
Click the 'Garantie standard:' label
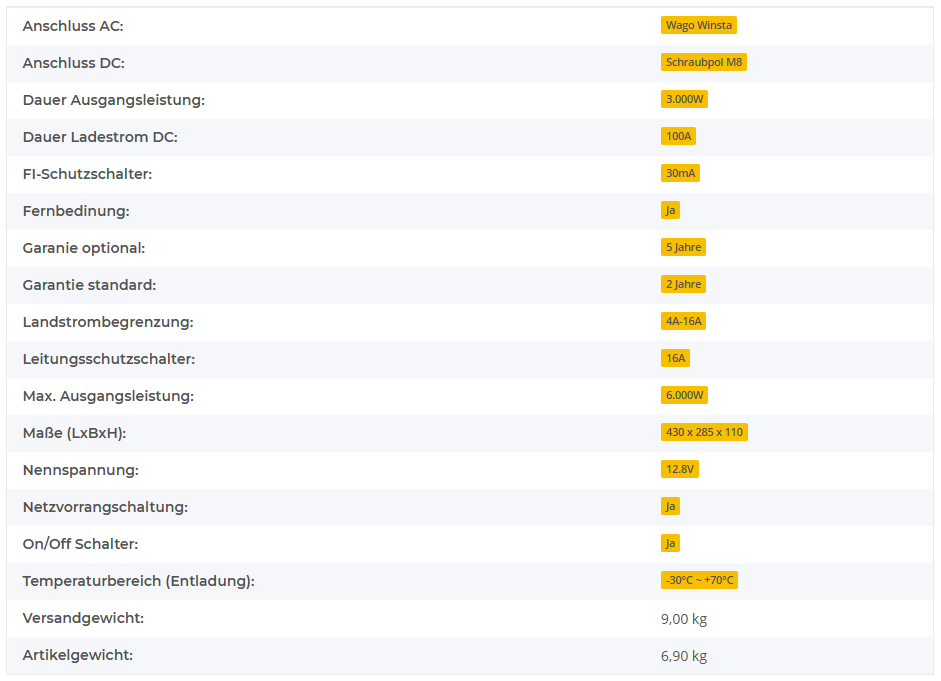(x=89, y=285)
